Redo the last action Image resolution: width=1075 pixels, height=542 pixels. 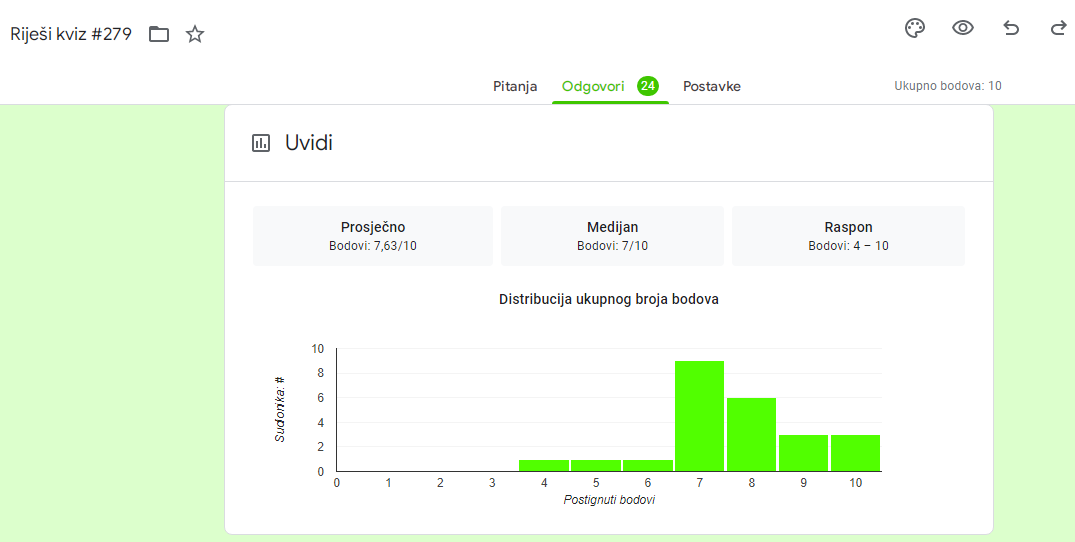tap(1059, 28)
